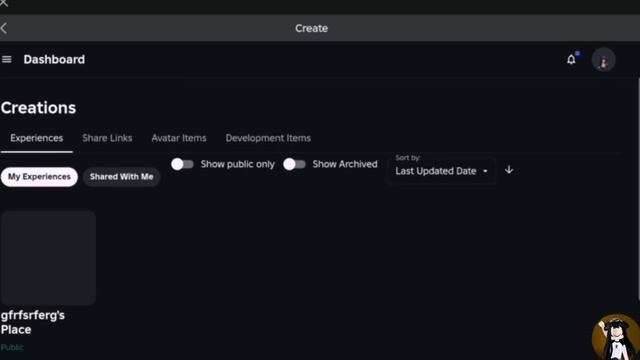This screenshot has height=360, width=640.
Task: Select the Shared With Me filter
Action: tap(121, 177)
